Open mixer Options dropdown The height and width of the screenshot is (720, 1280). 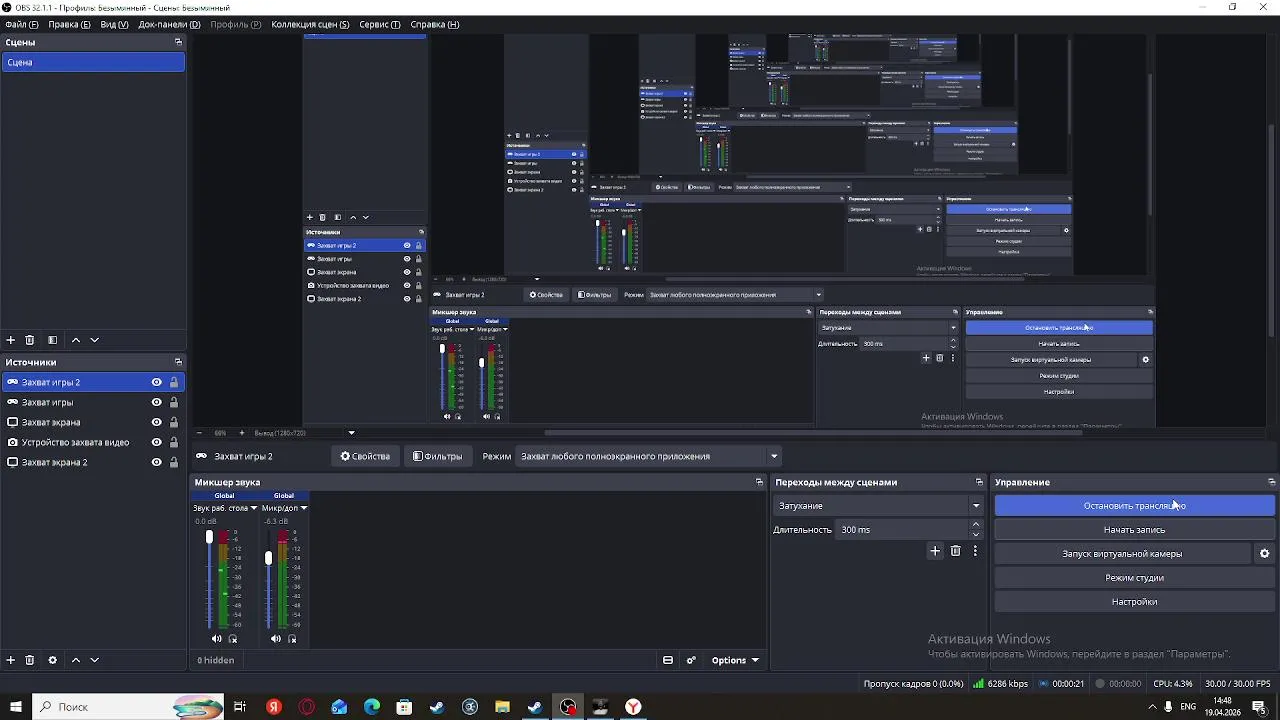[x=735, y=660]
